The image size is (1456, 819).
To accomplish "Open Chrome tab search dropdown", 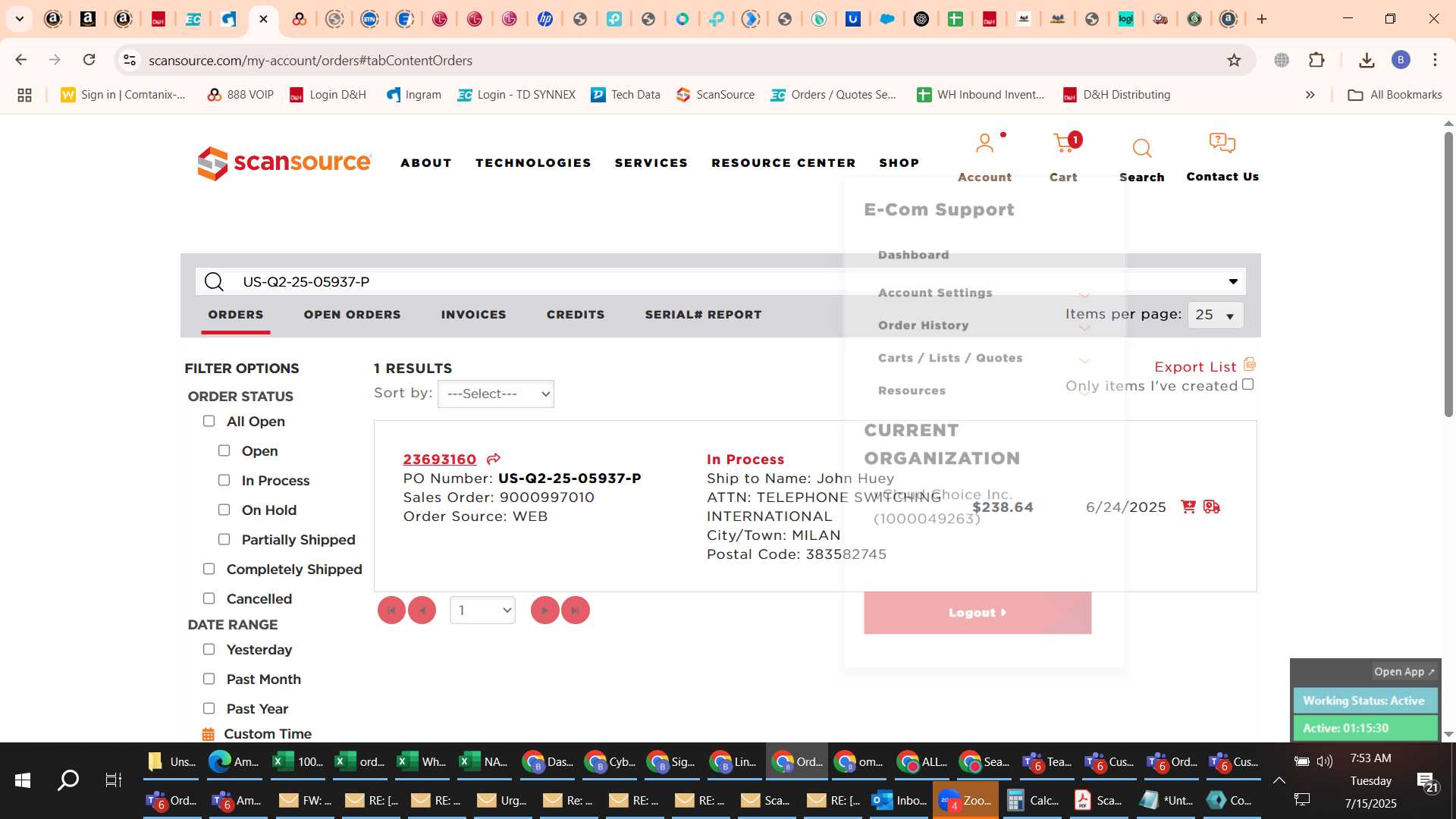I will (x=20, y=19).
